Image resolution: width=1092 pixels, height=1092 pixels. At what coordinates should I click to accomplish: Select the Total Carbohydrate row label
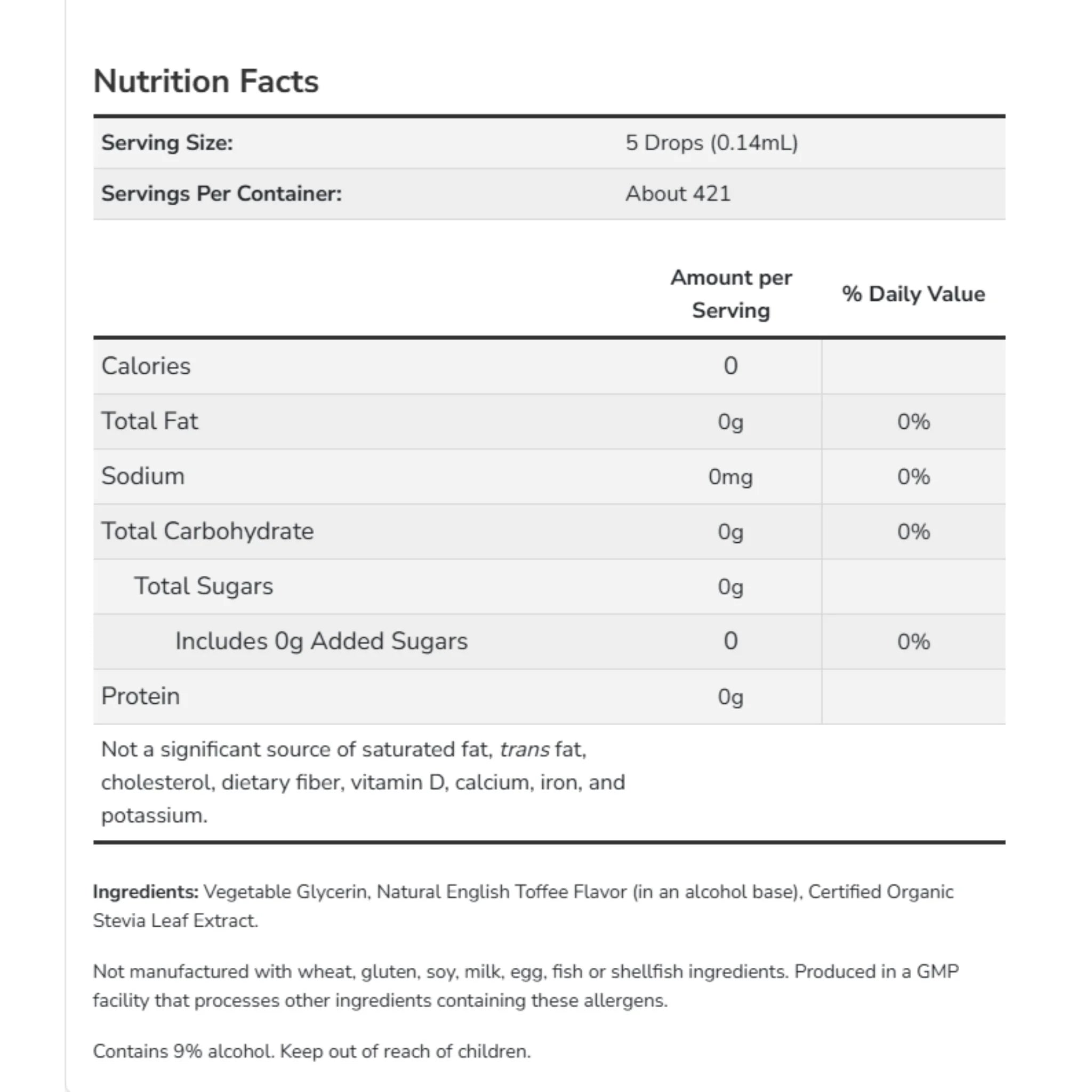[207, 531]
